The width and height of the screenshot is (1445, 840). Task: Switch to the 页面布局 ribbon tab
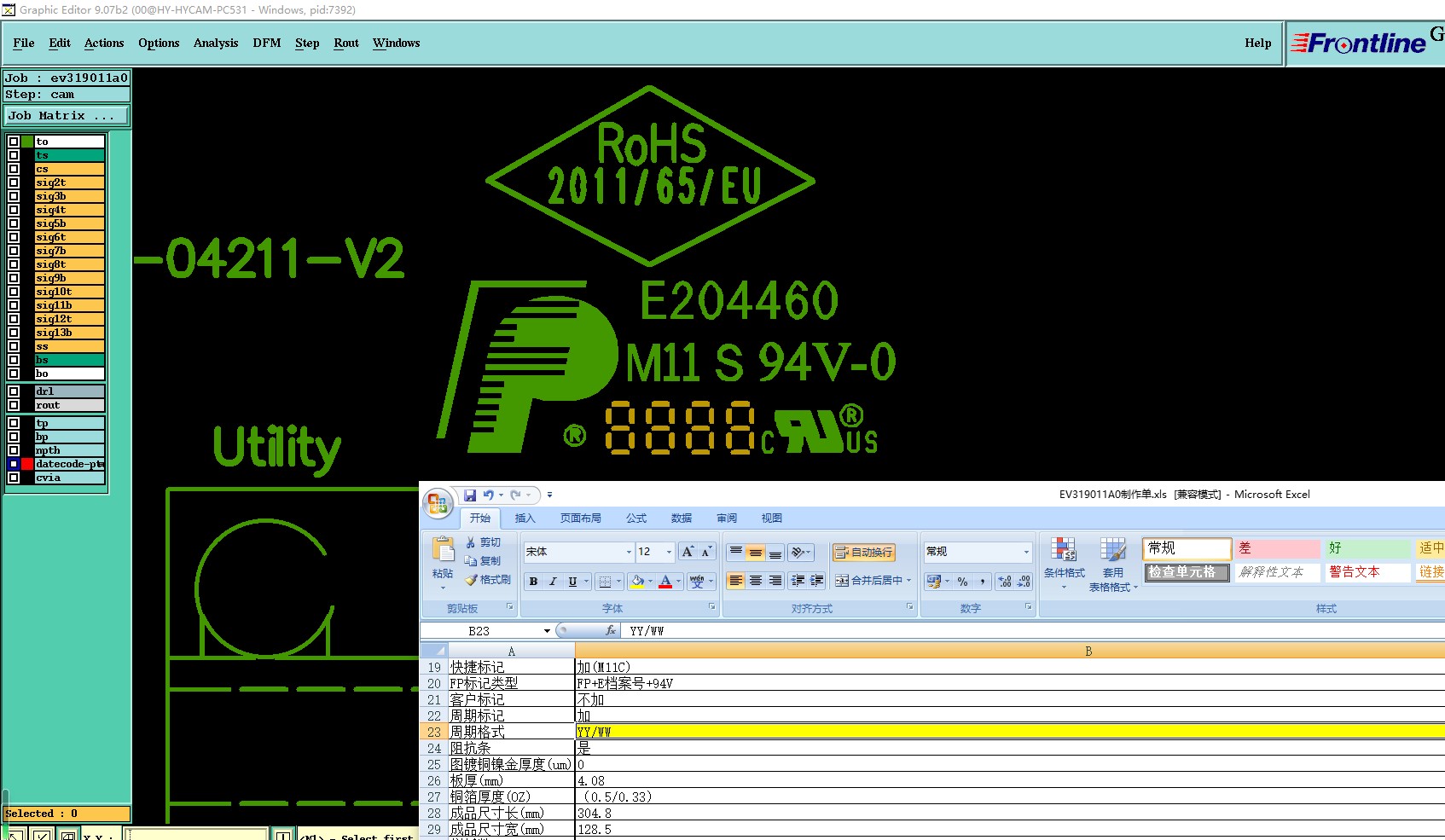581,518
